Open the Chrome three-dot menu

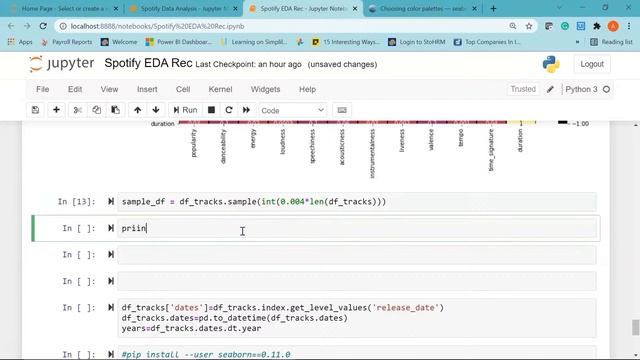(x=629, y=26)
